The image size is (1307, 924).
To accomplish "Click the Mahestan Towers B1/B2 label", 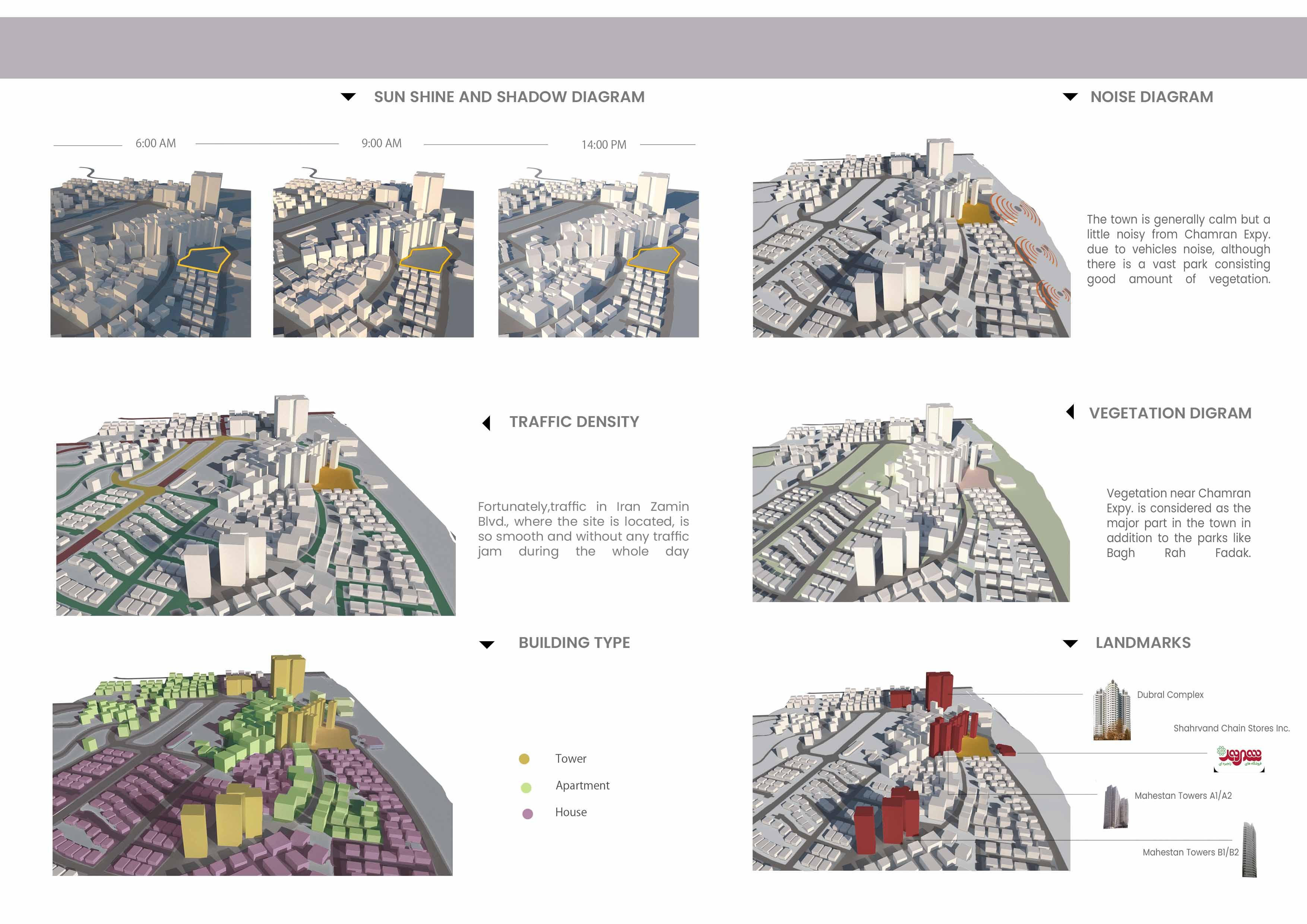I will (1190, 852).
